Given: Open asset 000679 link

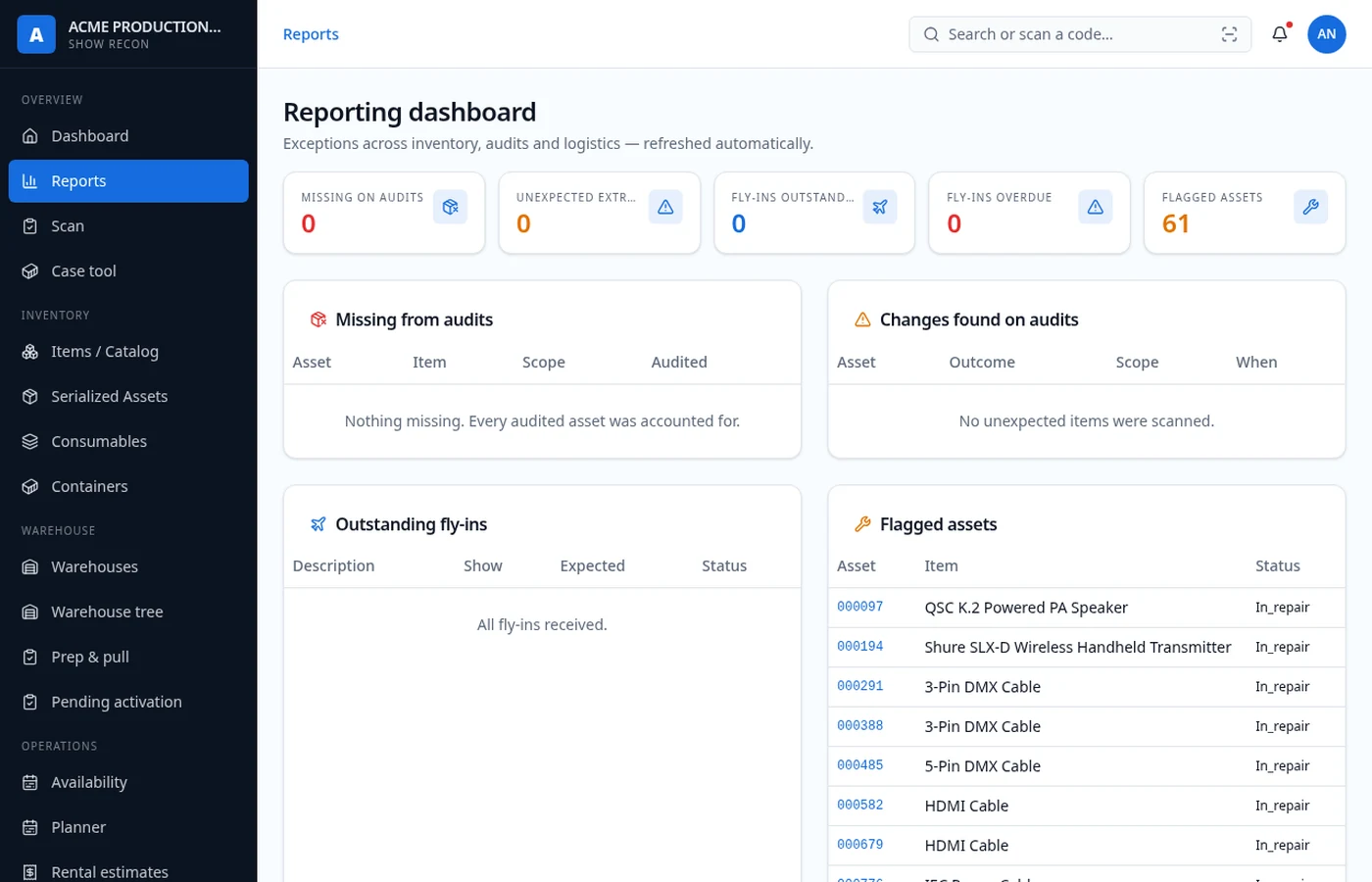Looking at the screenshot, I should click(x=860, y=845).
